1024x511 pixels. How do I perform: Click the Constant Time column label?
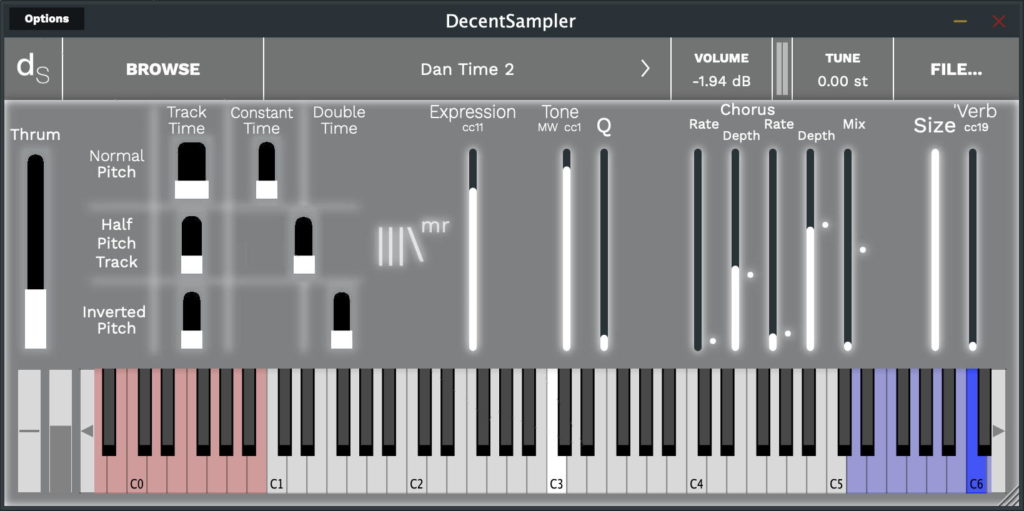(x=261, y=121)
